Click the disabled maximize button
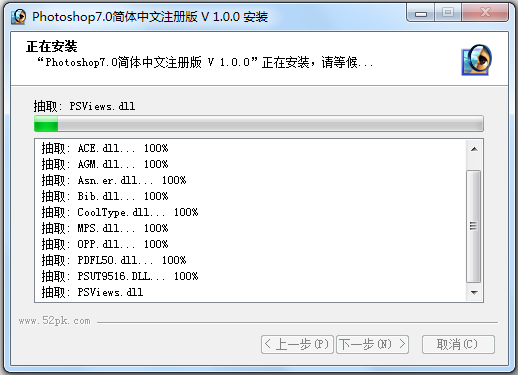Viewport: 518px width, 375px height. (x=448, y=13)
